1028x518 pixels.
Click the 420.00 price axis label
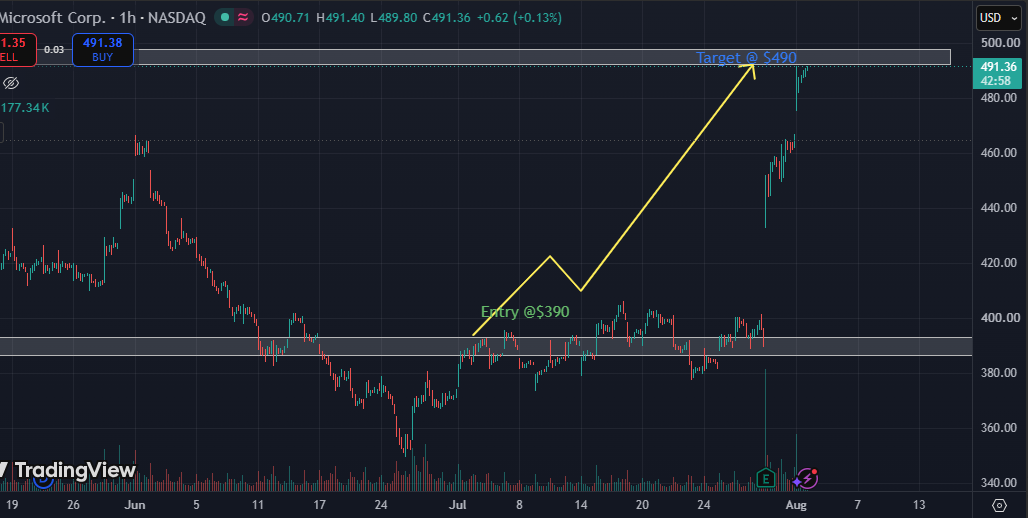click(x=998, y=263)
